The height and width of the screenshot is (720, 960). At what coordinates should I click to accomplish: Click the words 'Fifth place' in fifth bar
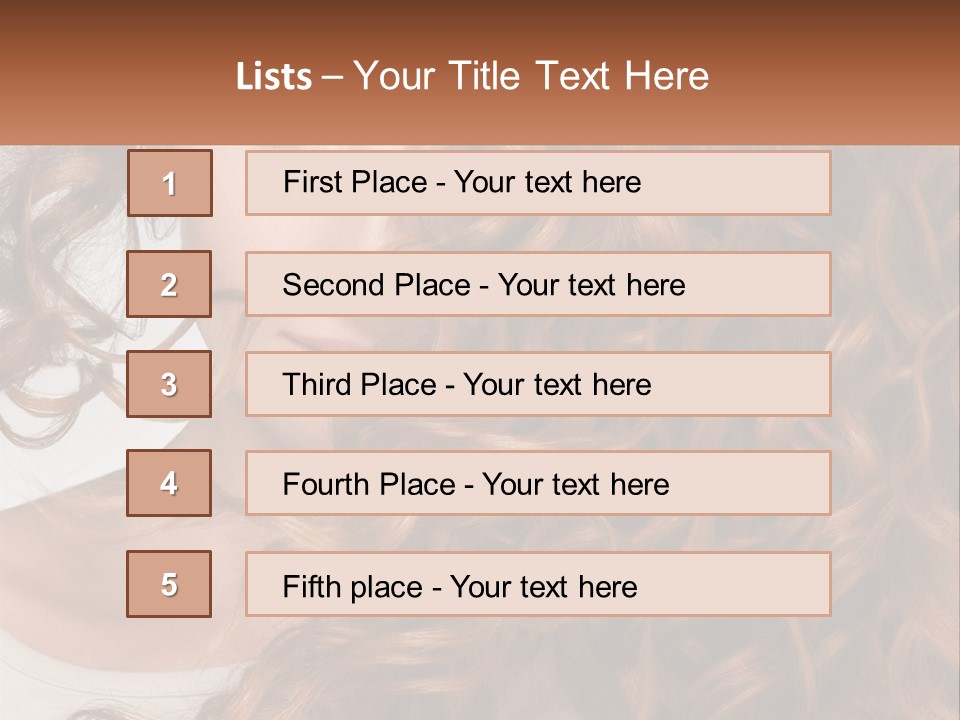point(353,587)
